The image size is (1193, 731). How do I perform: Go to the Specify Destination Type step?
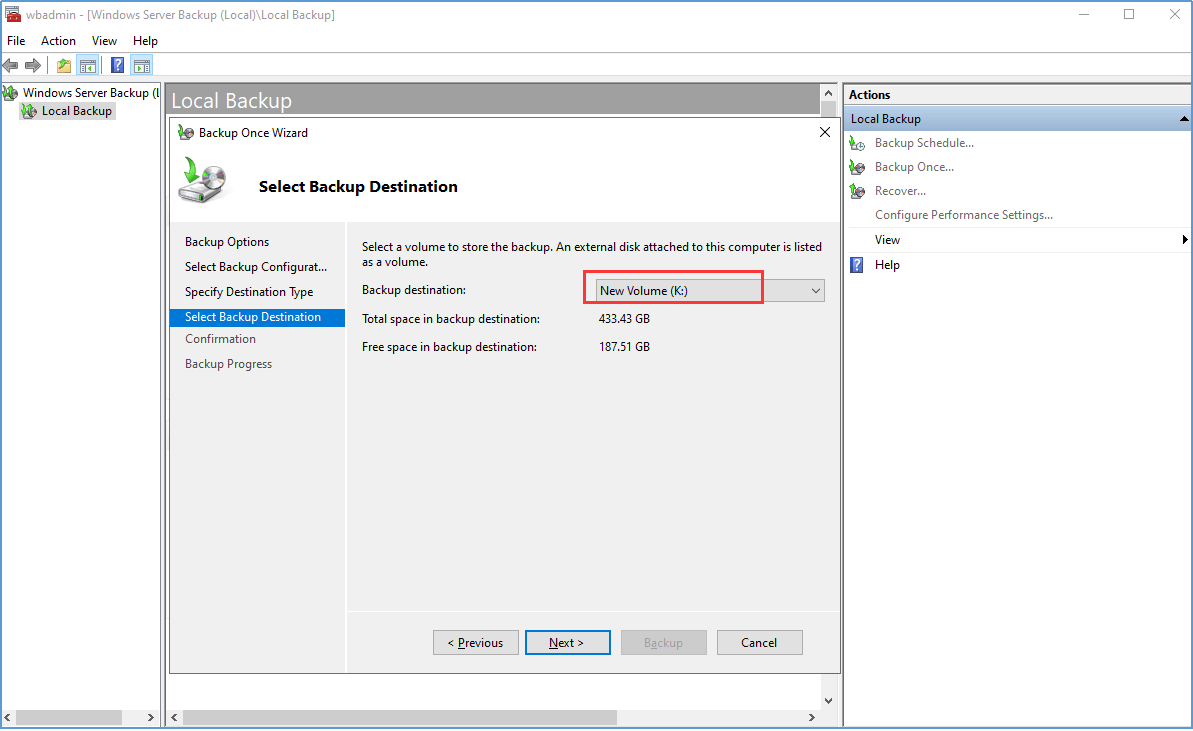[249, 292]
